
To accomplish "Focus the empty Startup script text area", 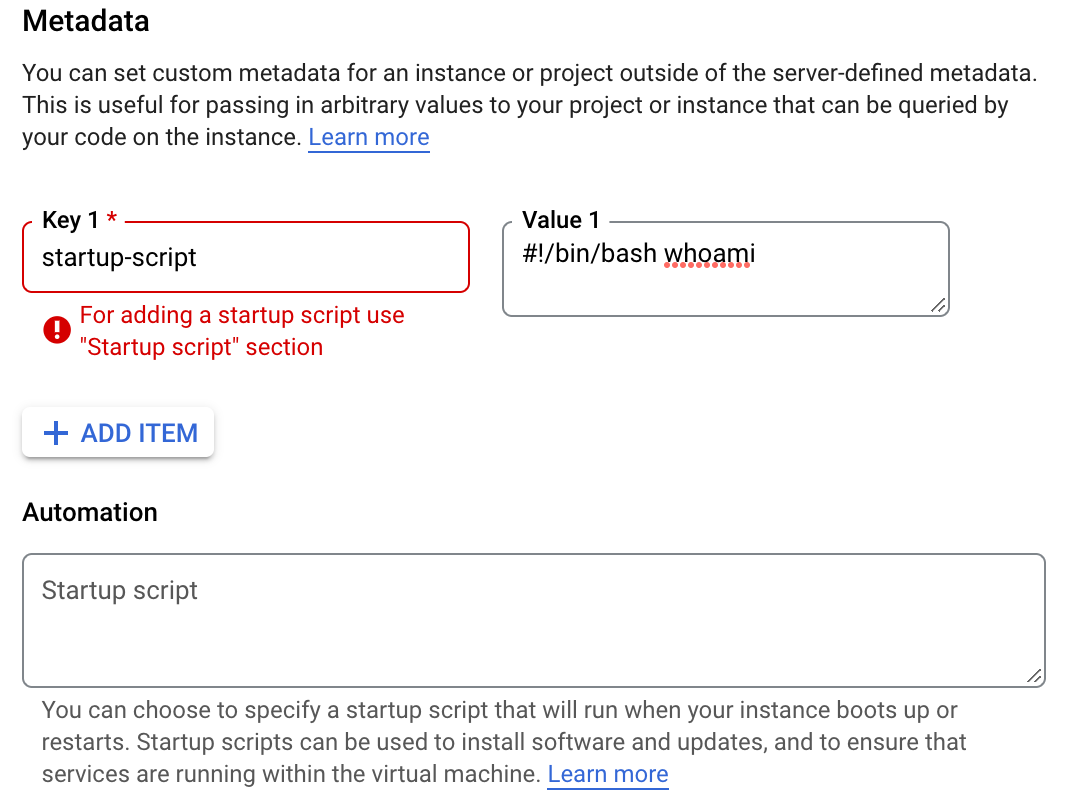I will pyautogui.click(x=534, y=621).
